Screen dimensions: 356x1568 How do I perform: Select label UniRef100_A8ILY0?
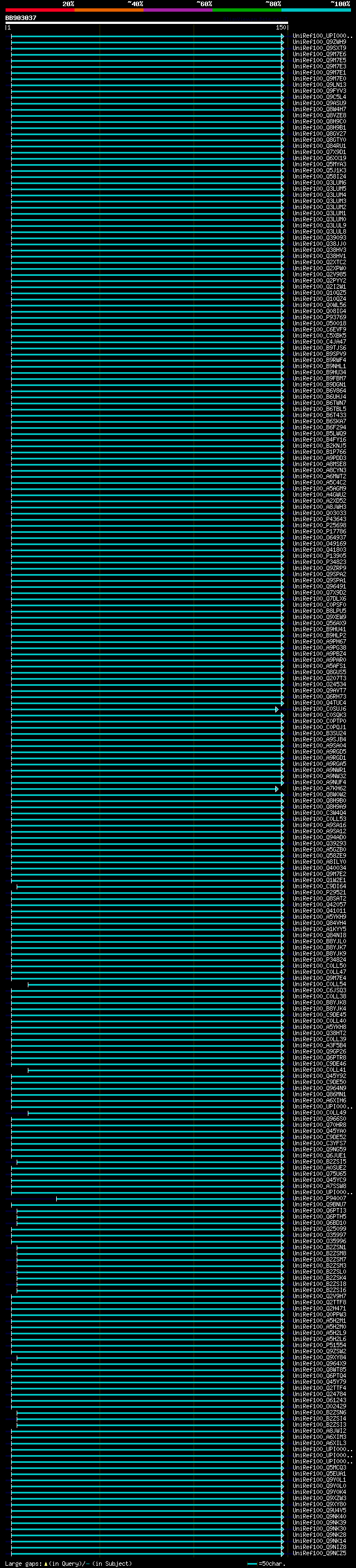[x=319, y=862]
